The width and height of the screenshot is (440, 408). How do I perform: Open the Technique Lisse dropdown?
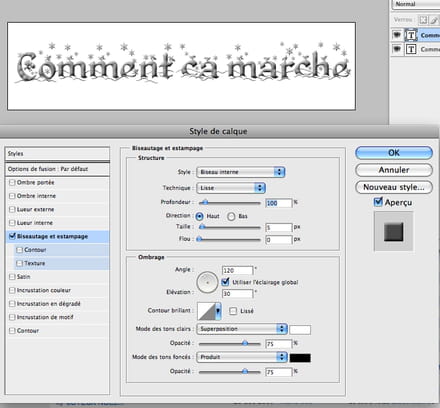231,188
